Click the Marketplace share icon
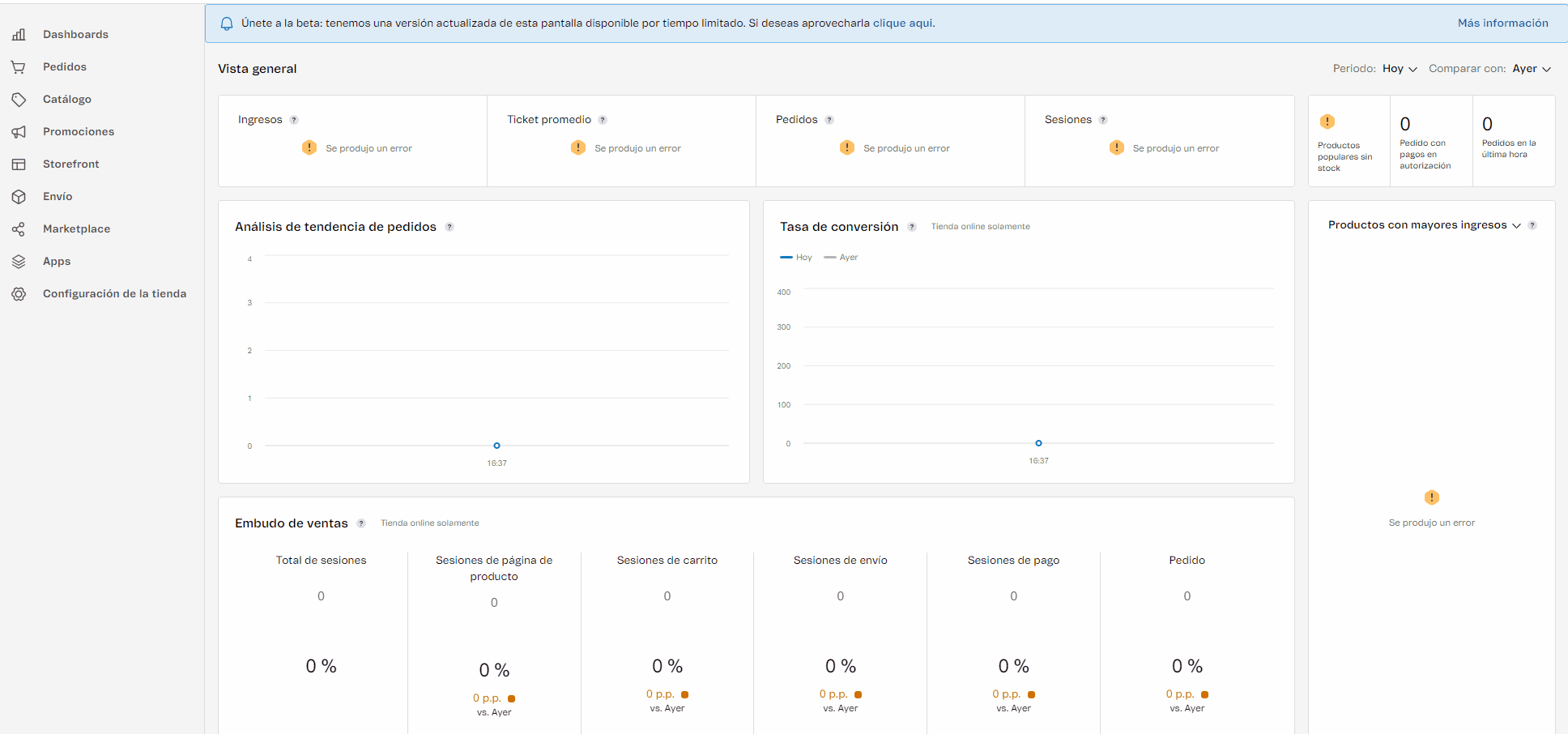The height and width of the screenshot is (734, 1568). click(x=19, y=229)
